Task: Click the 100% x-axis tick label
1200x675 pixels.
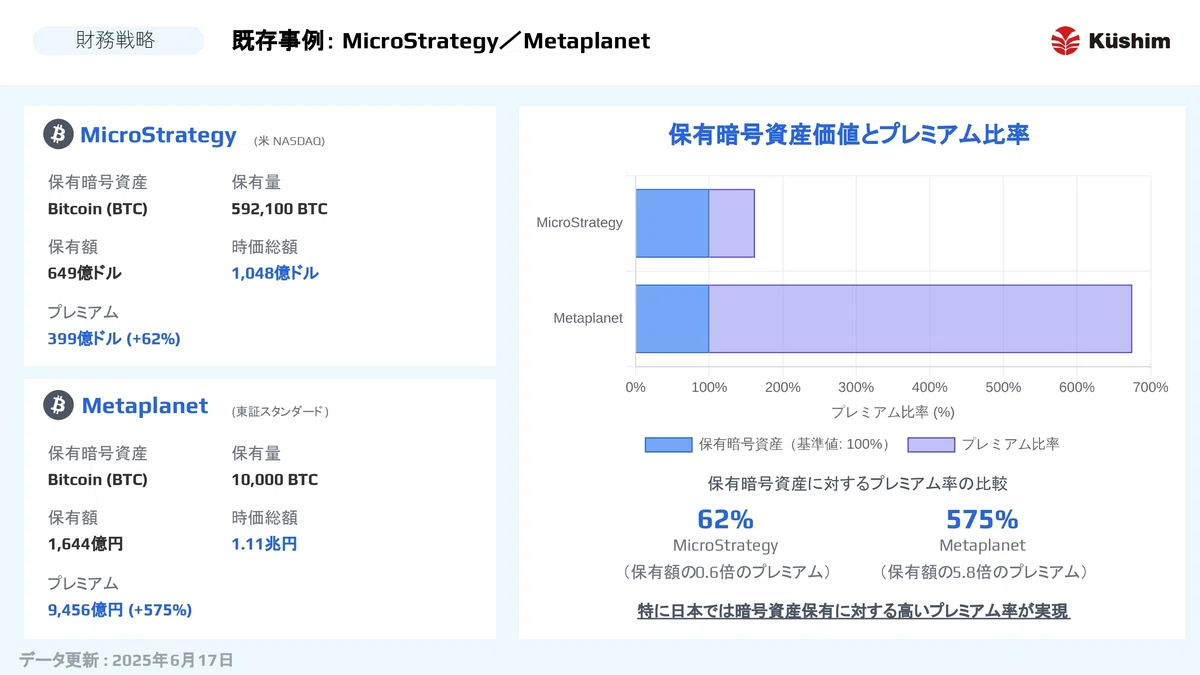Action: [709, 387]
